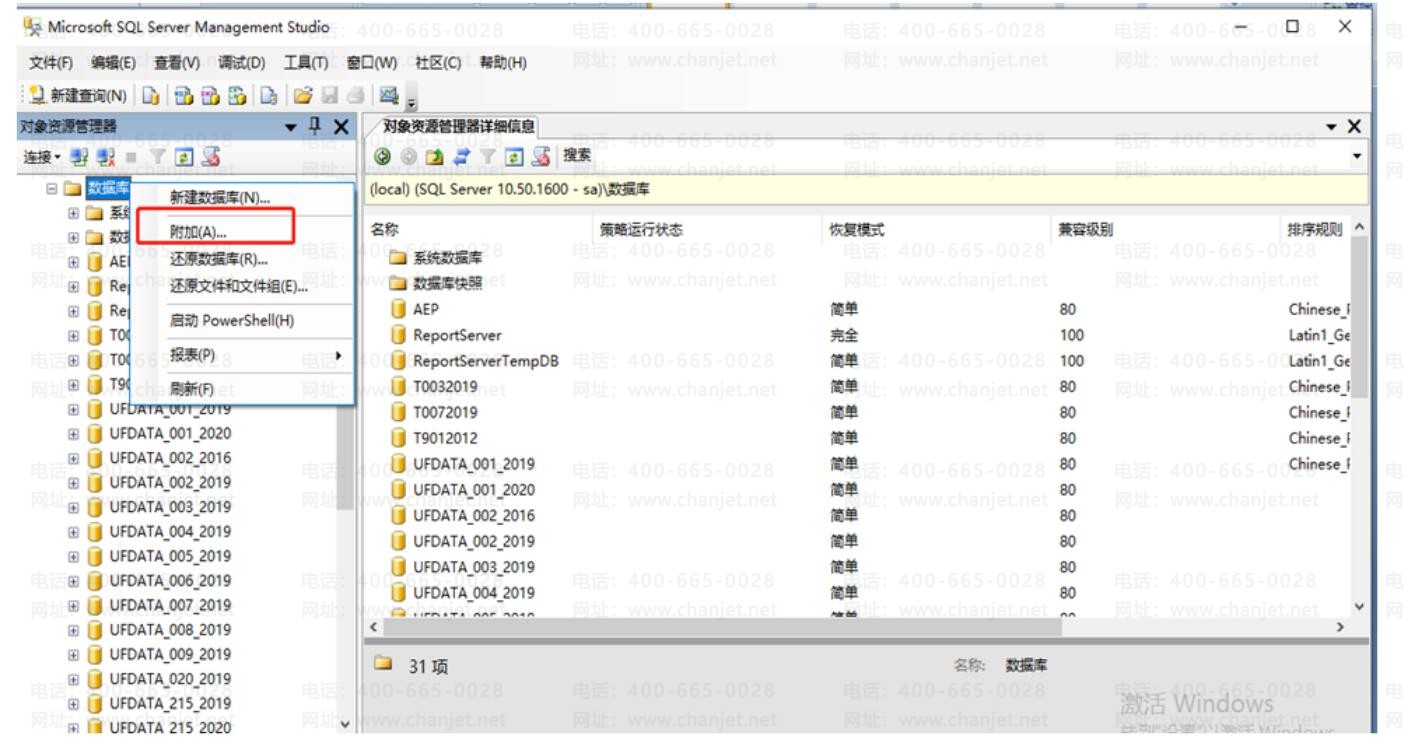This screenshot has width=1404, height=741.
Task: Open the 窗口(W) menu
Action: (372, 62)
